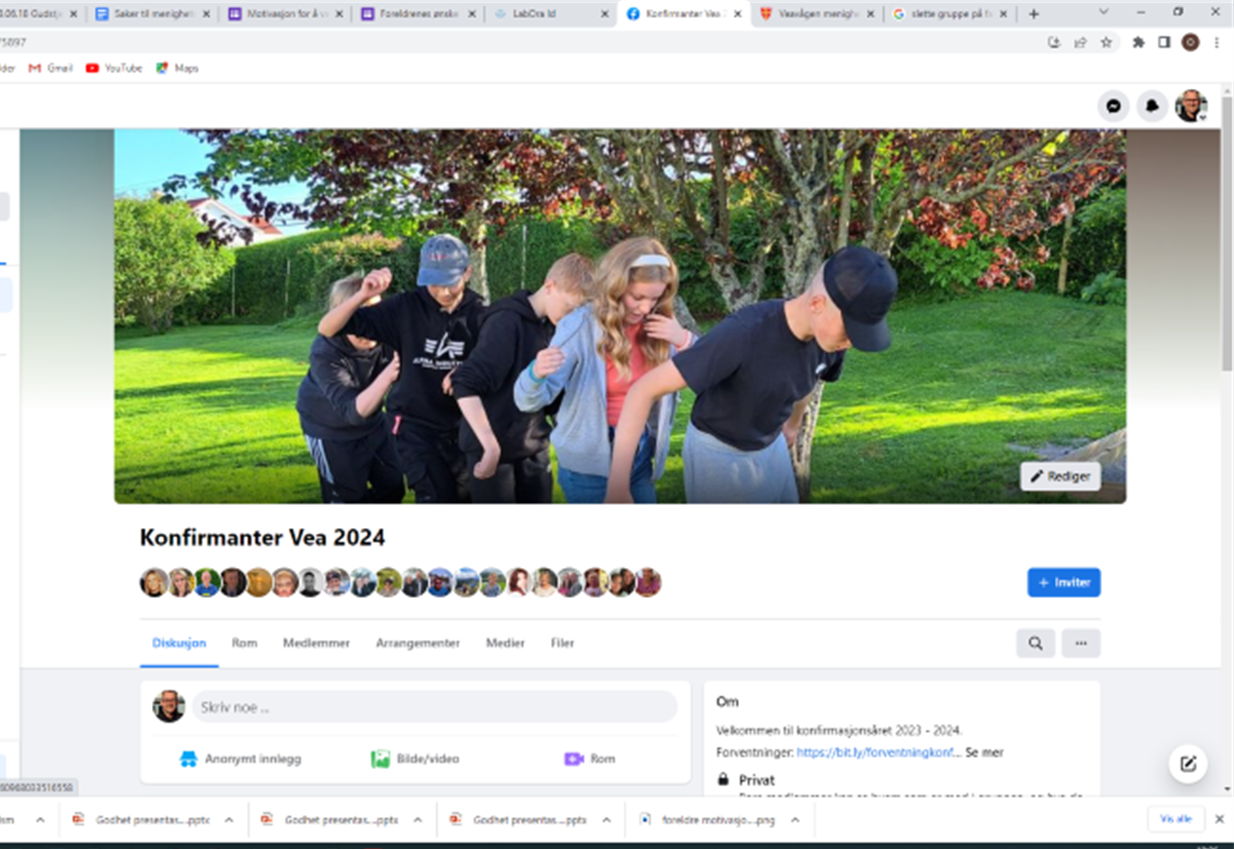Switch to the slette gruppe på Google tab
This screenshot has height=849, width=1234.
[x=950, y=14]
